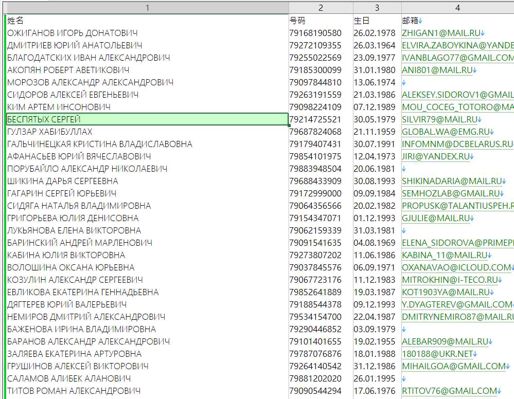Select the name ВОЛОШИНА ОКСАНА ЮРЬЕВНА

(71, 267)
